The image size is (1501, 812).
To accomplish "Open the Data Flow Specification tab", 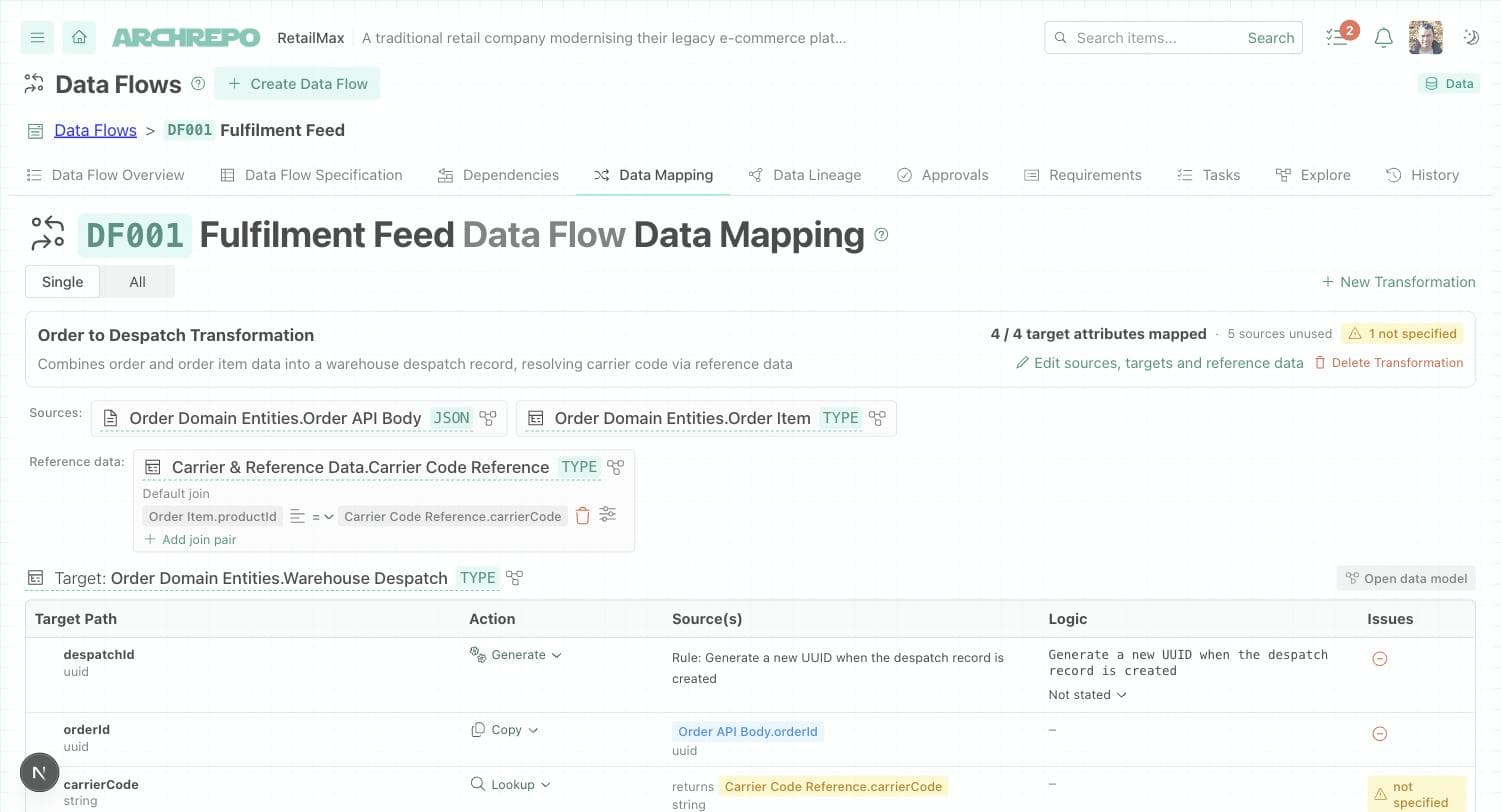I will [311, 175].
